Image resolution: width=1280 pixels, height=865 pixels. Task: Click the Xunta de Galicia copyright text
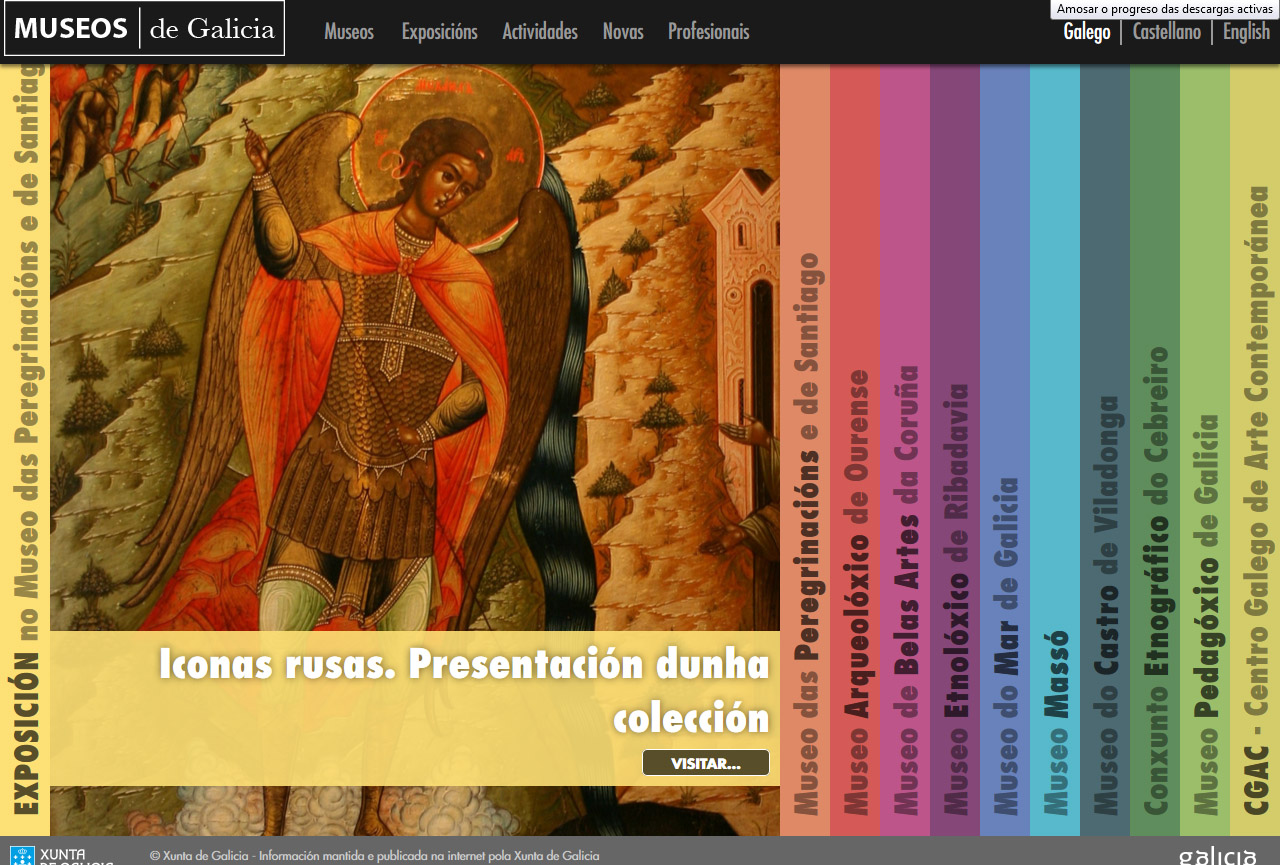375,855
